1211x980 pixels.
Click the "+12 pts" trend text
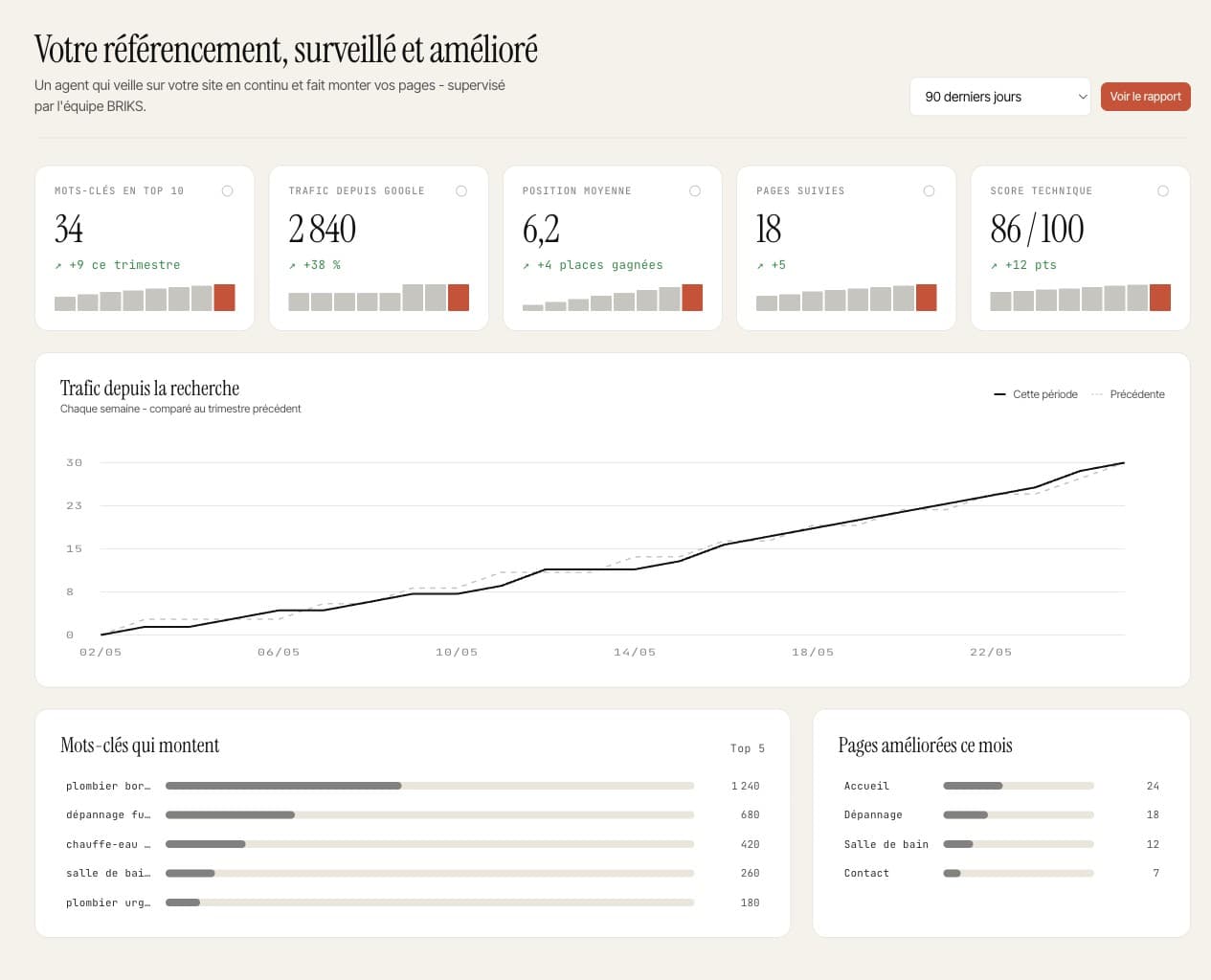pos(1023,265)
